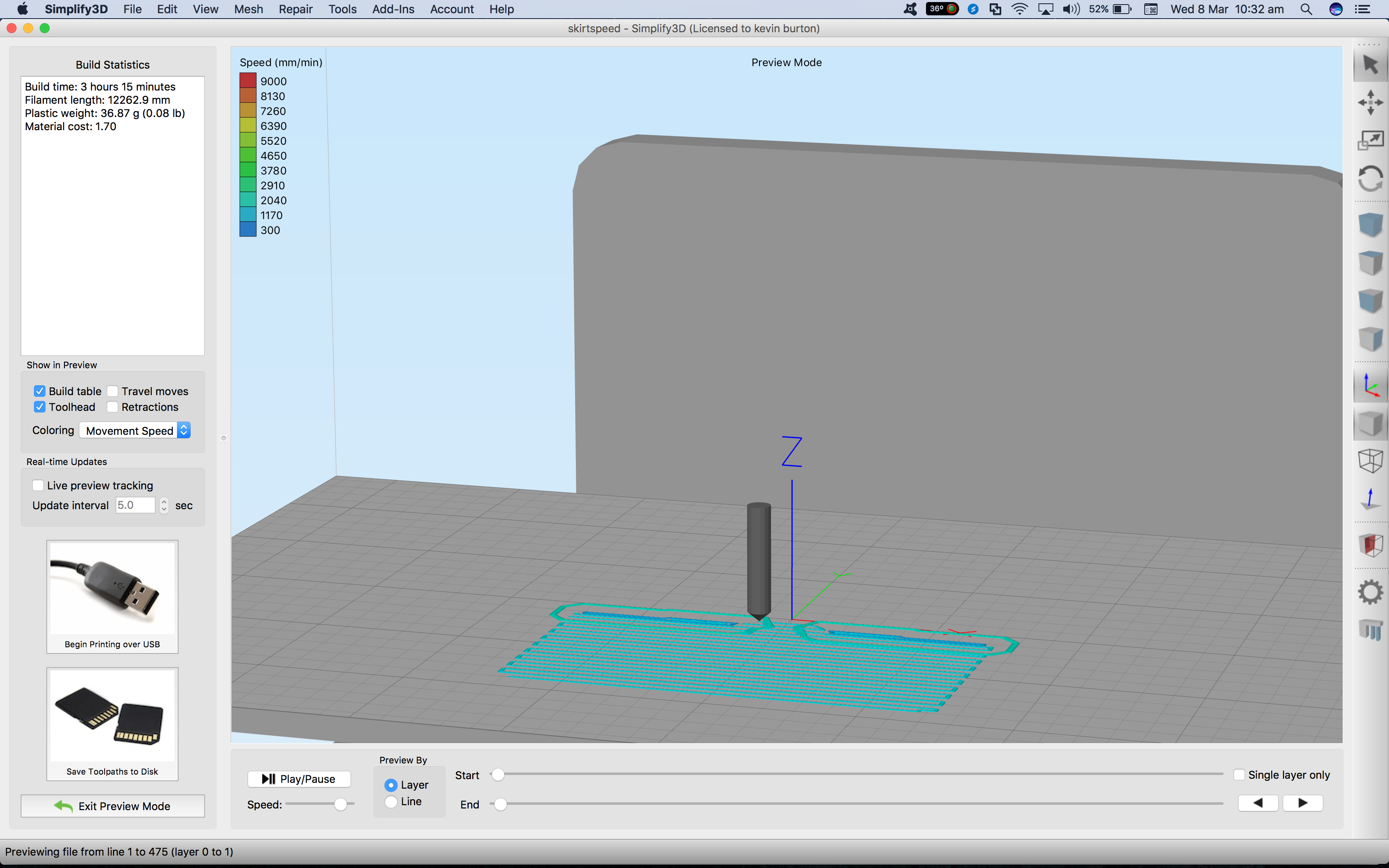The image size is (1389, 868).
Task: Click the 36° temperature monitor icon
Action: 942,9
